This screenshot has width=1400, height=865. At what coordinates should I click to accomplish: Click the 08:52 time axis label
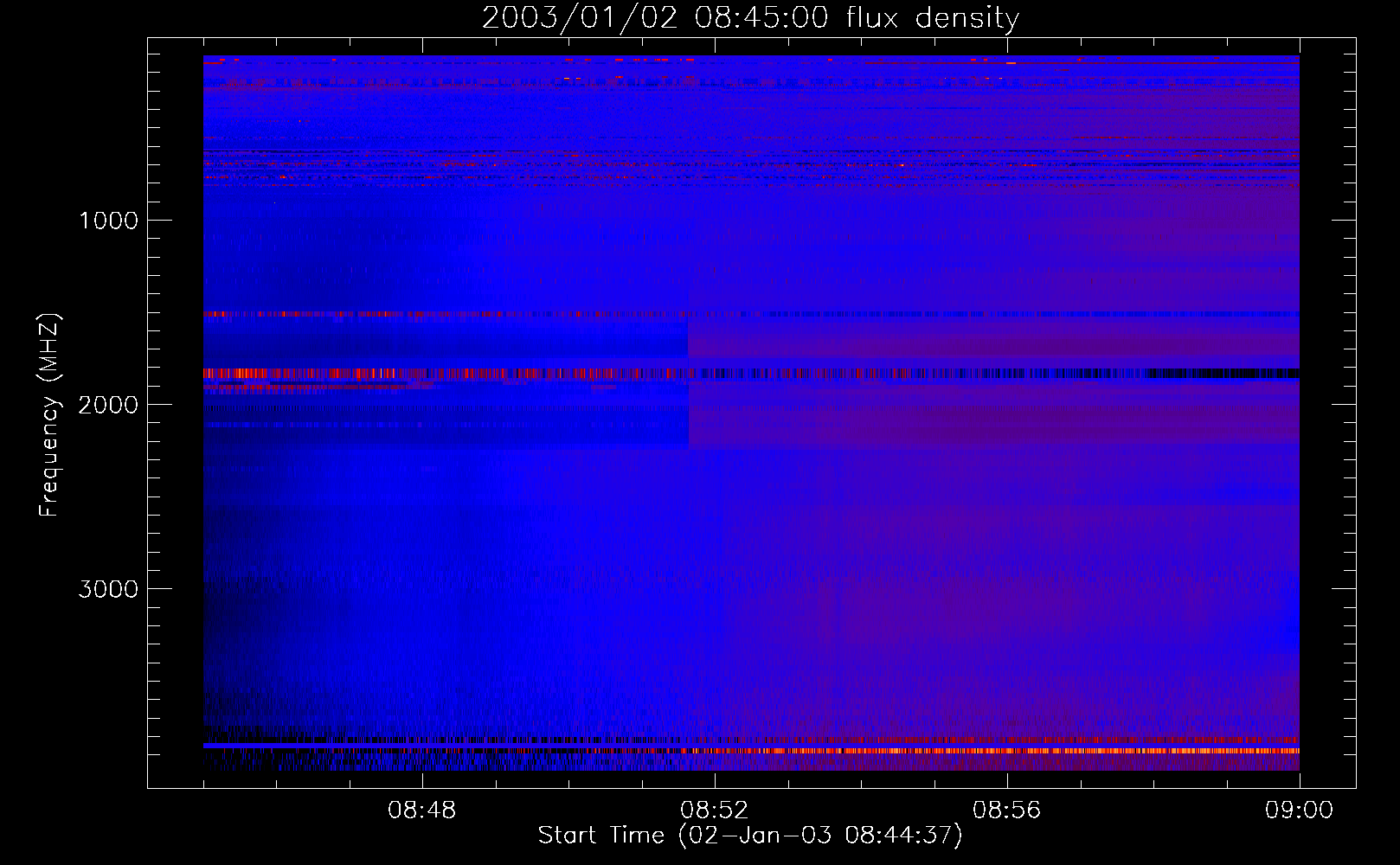714,811
